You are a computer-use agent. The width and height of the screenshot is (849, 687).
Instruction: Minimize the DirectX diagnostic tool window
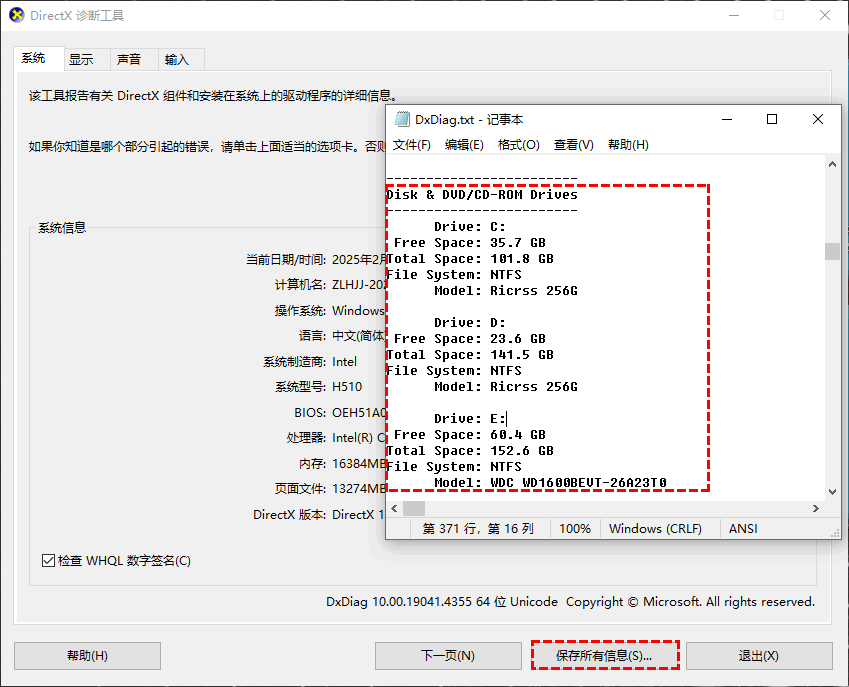pyautogui.click(x=734, y=15)
